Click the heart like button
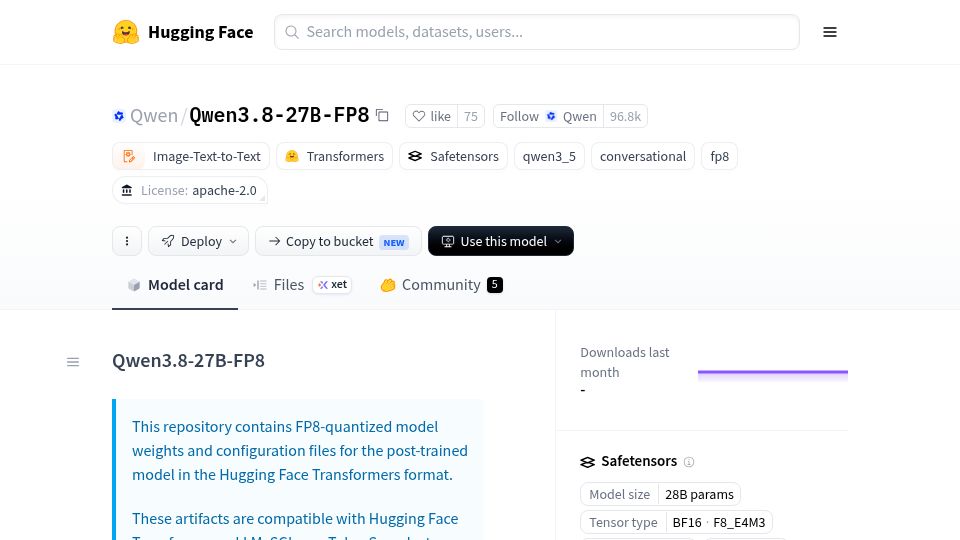This screenshot has height=540, width=960. [432, 116]
